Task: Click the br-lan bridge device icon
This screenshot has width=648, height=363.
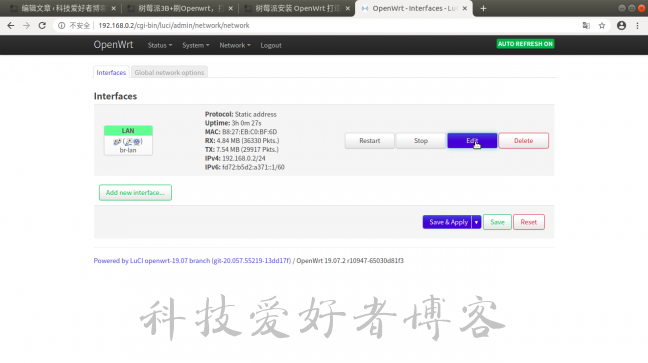Action: point(128,142)
